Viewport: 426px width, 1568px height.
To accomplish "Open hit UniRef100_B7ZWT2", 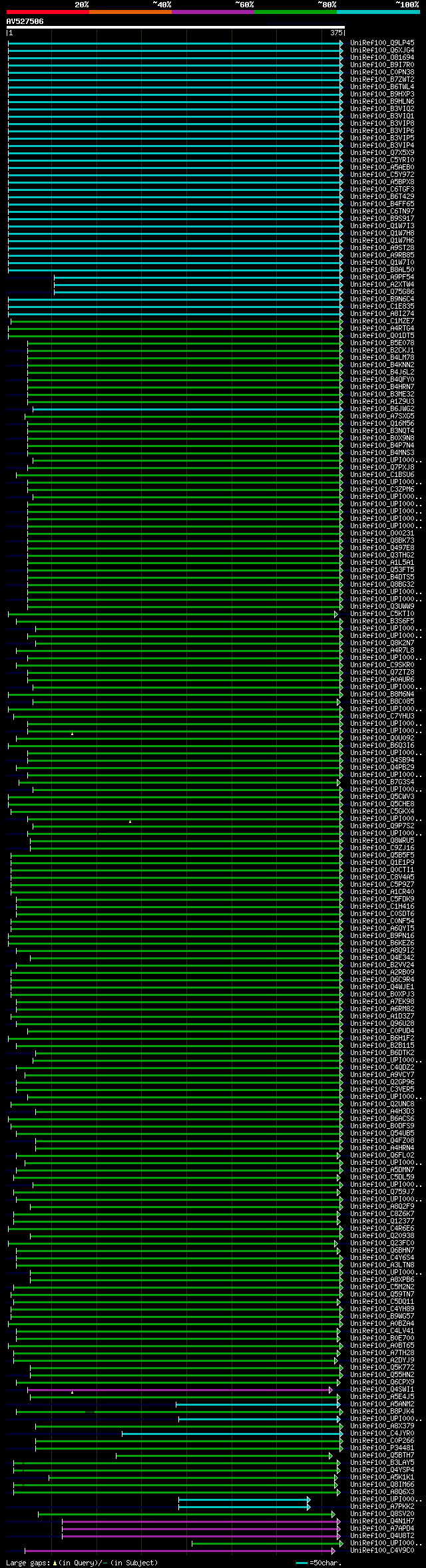I will [x=382, y=80].
